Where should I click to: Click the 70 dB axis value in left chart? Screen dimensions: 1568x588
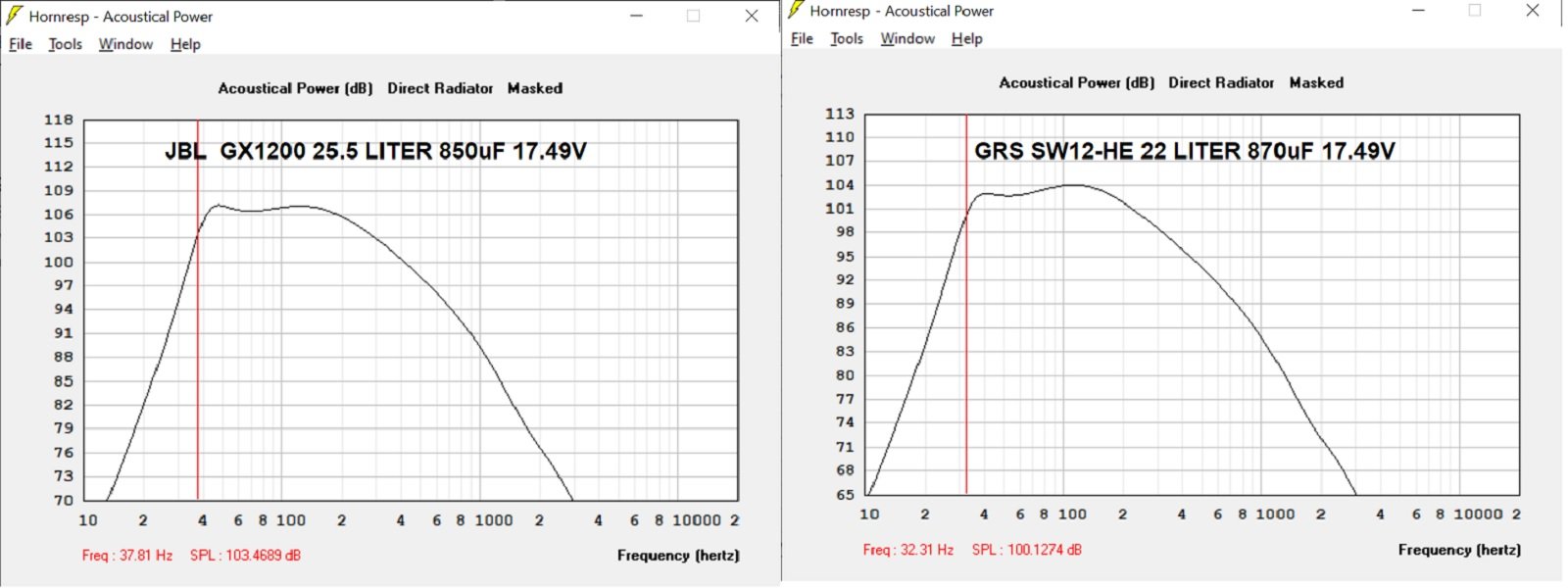64,500
